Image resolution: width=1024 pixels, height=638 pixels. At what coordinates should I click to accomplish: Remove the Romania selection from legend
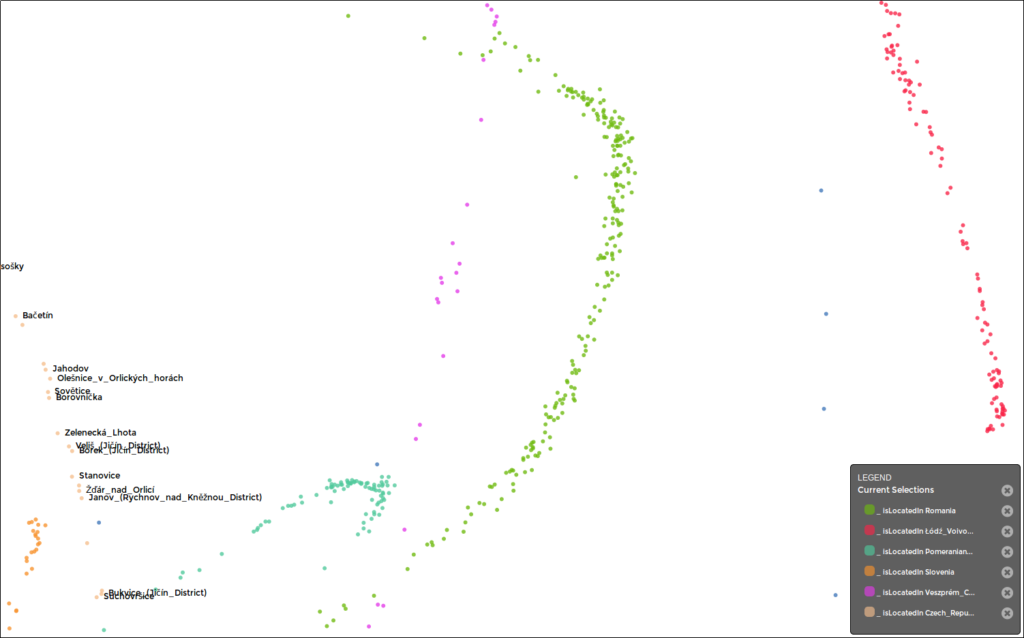click(1007, 510)
